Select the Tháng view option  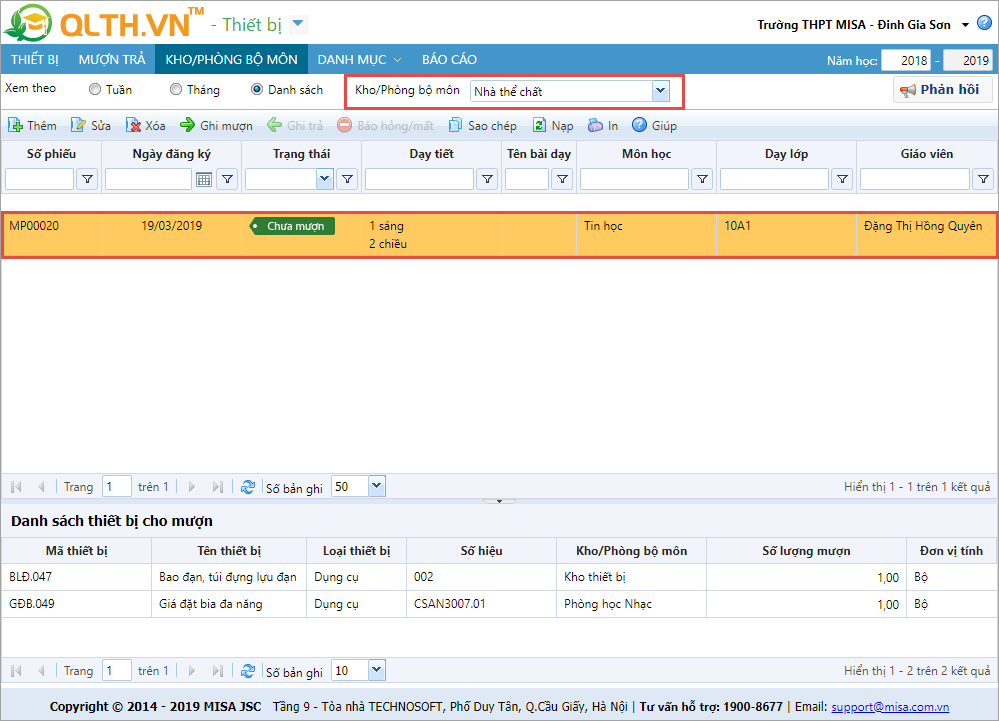click(x=176, y=89)
